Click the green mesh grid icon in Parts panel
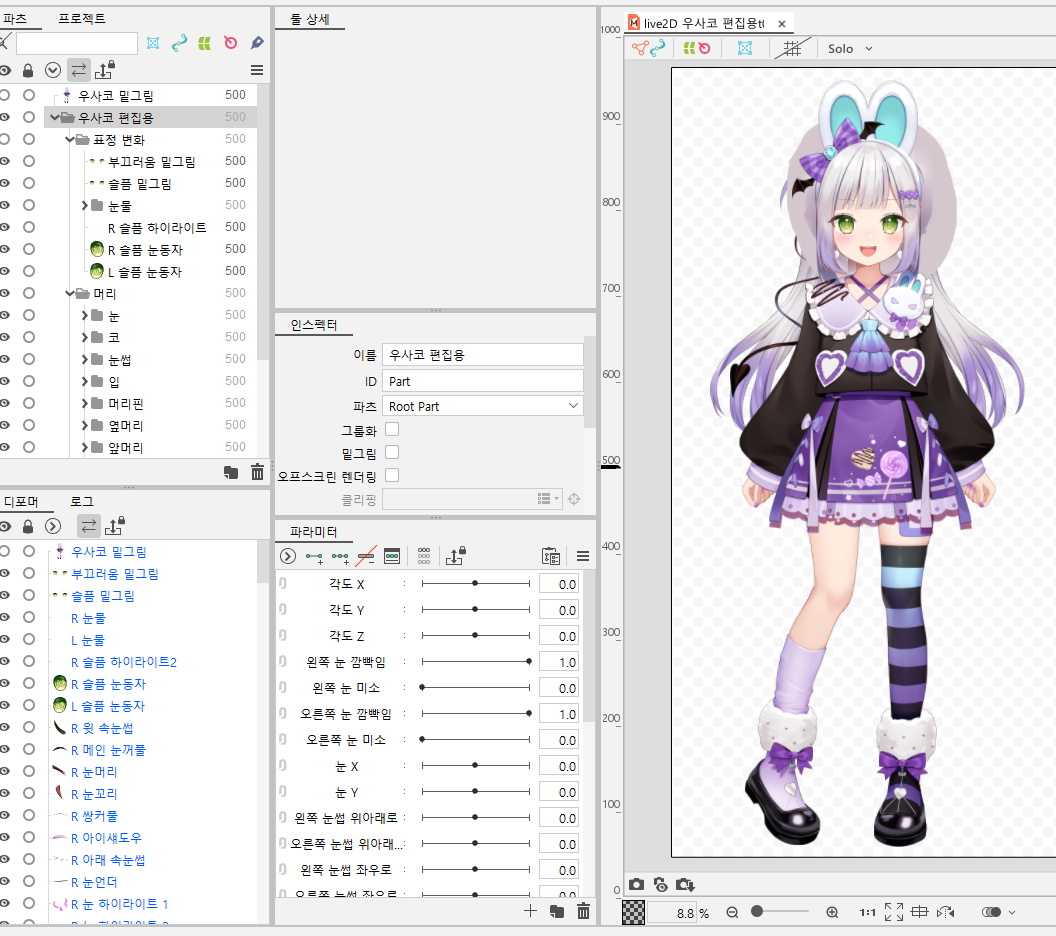This screenshot has width=1056, height=936. point(205,43)
